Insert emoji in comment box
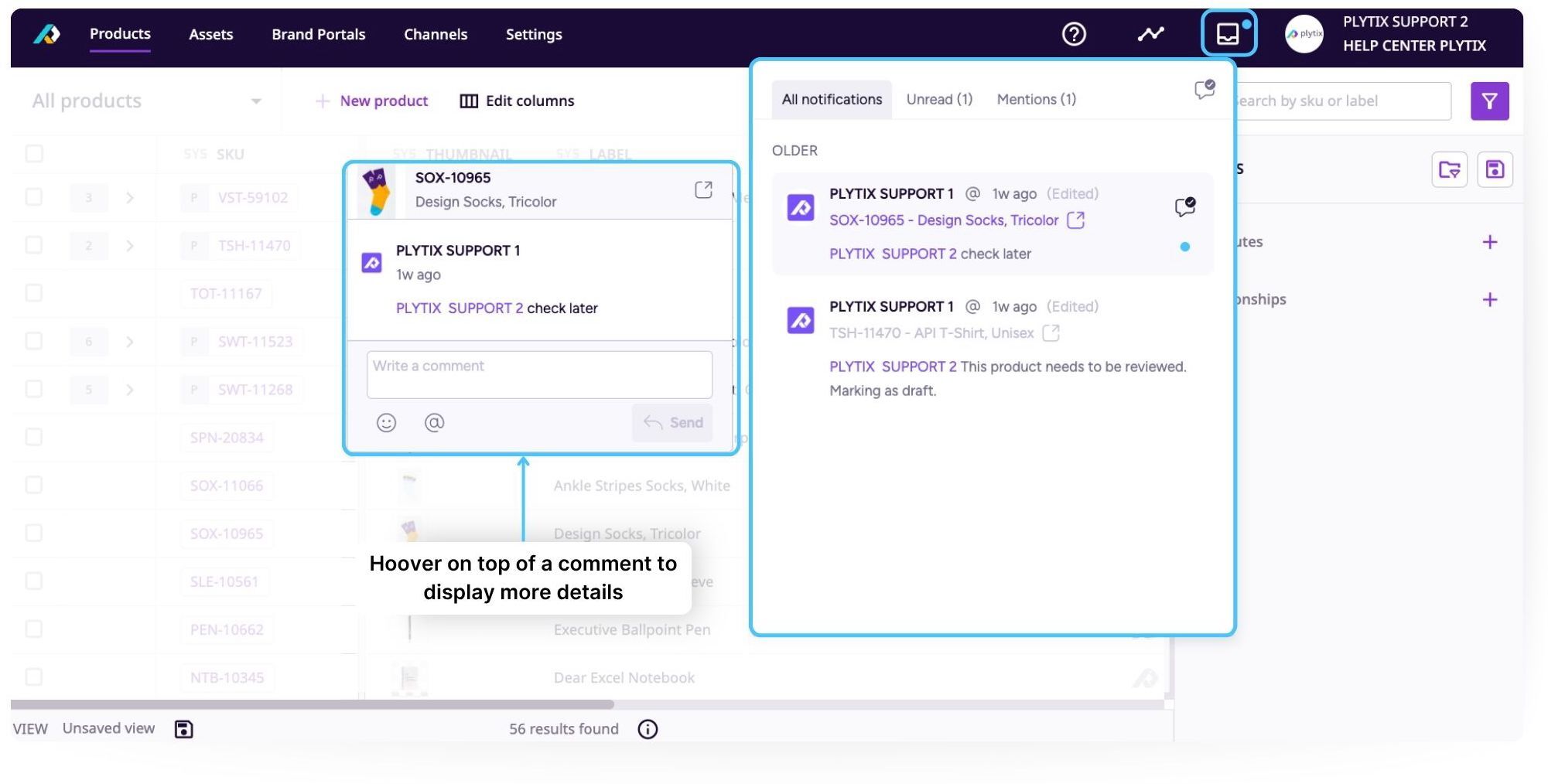Image resolution: width=1548 pixels, height=784 pixels. click(x=386, y=423)
